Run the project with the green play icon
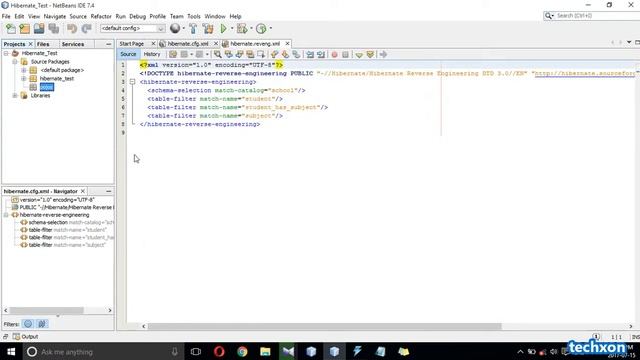This screenshot has height=360, width=640. [223, 29]
